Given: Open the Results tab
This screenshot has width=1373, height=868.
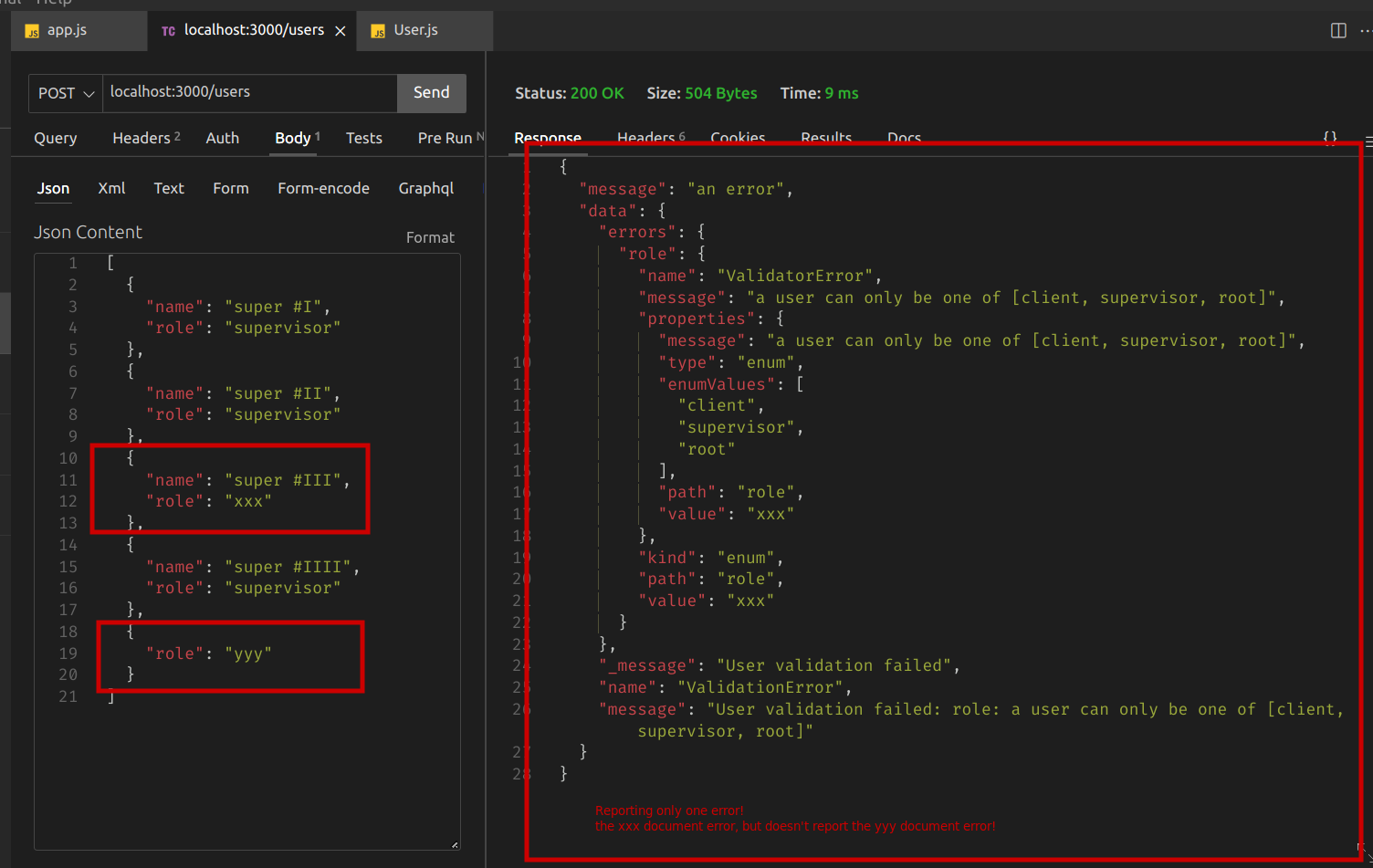Looking at the screenshot, I should coord(826,138).
